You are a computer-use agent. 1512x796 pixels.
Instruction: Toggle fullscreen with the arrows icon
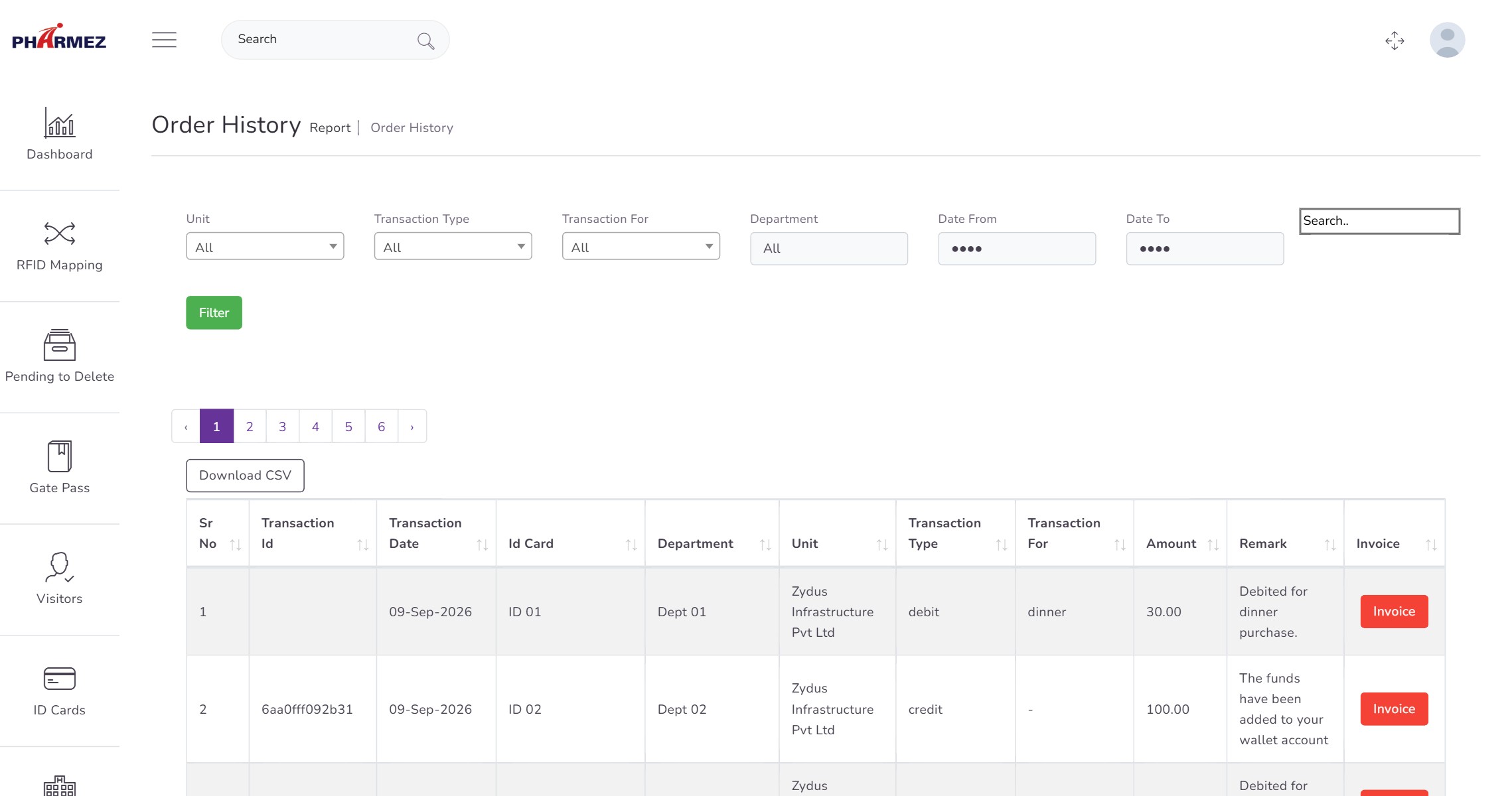click(x=1395, y=40)
